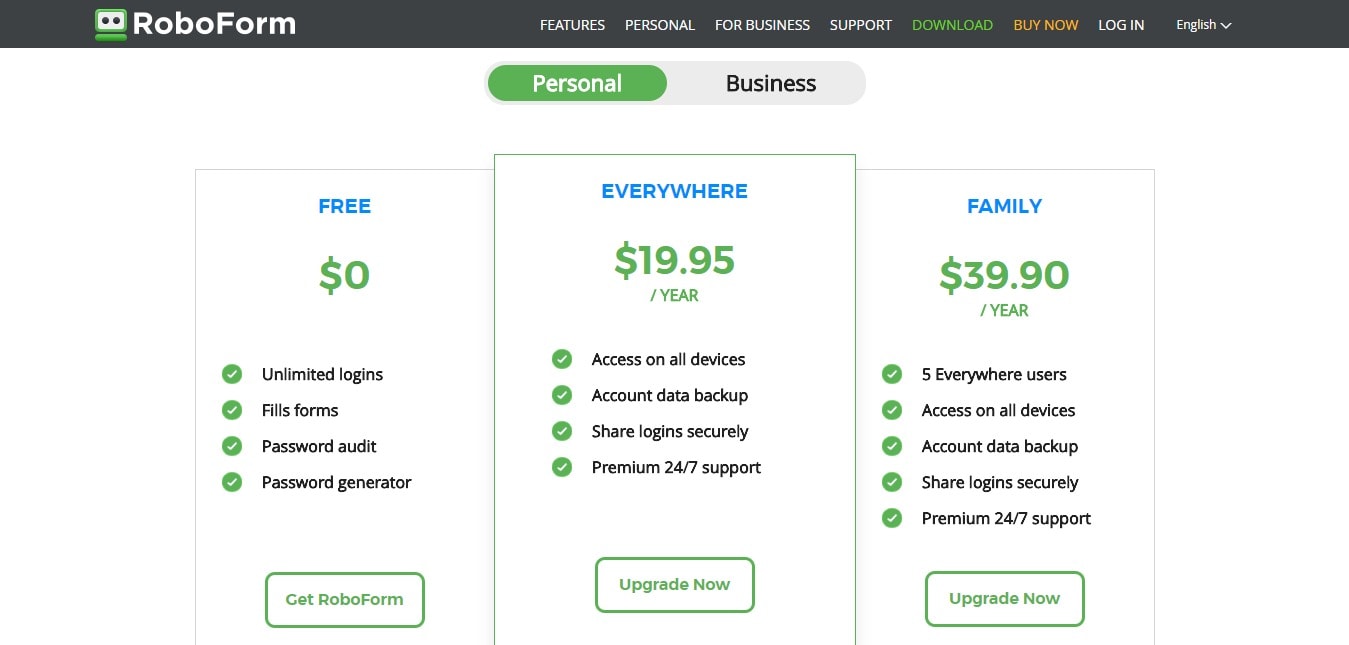This screenshot has height=645, width=1349.
Task: Click the FAMILY plan heading
Action: (1005, 206)
